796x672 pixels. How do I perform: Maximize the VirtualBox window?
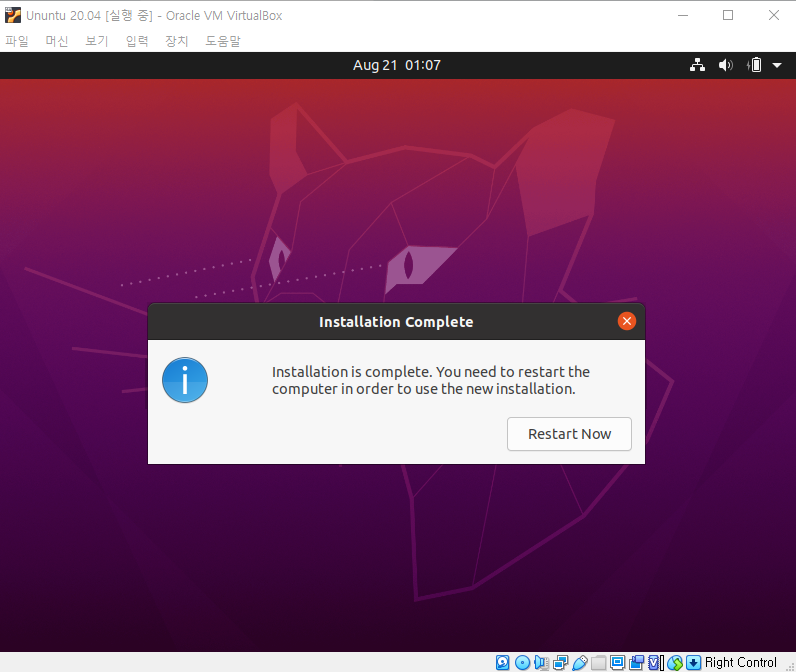coord(728,15)
